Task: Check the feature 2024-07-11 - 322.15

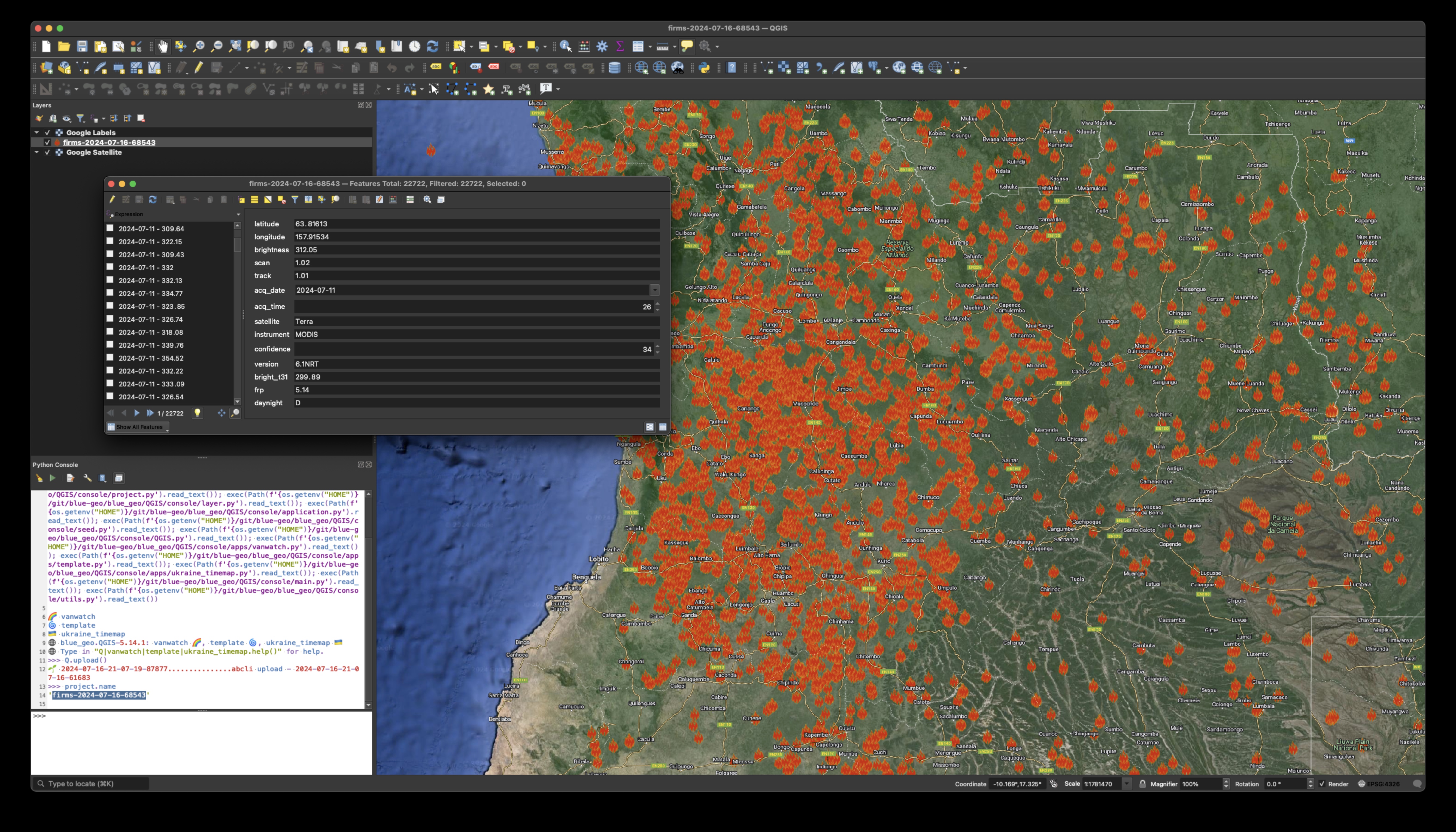Action: tap(110, 241)
